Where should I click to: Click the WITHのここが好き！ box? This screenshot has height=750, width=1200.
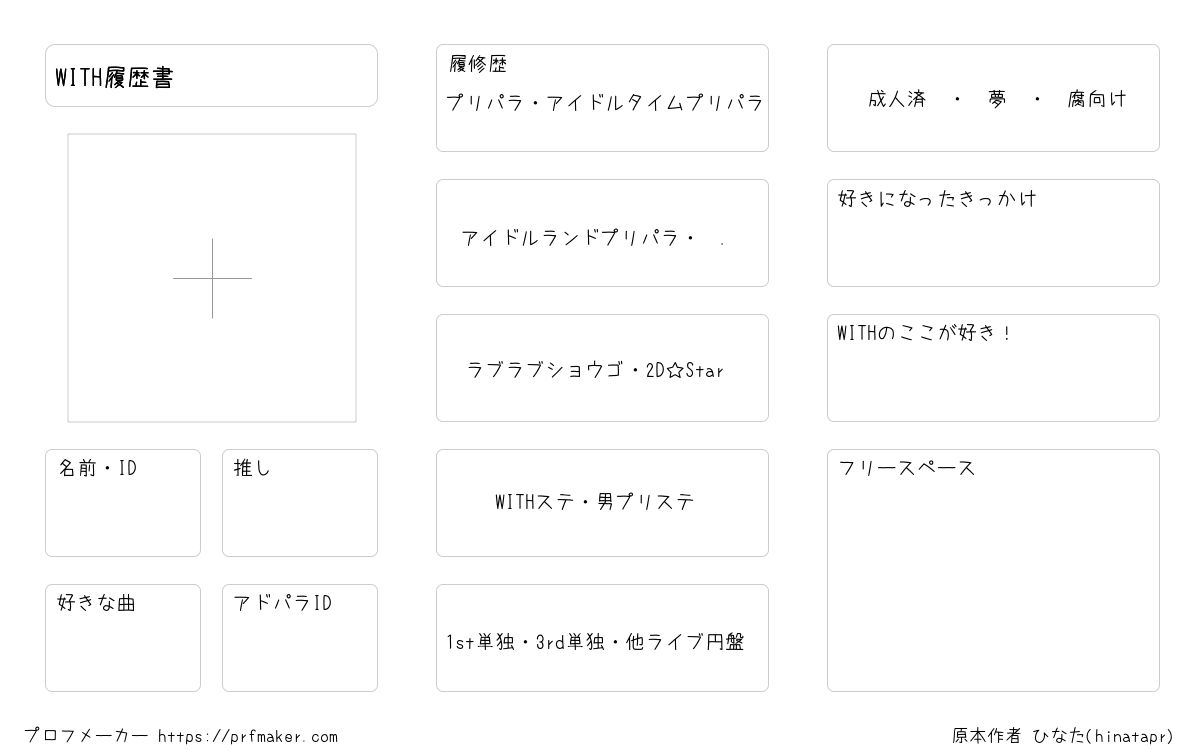pyautogui.click(x=993, y=368)
